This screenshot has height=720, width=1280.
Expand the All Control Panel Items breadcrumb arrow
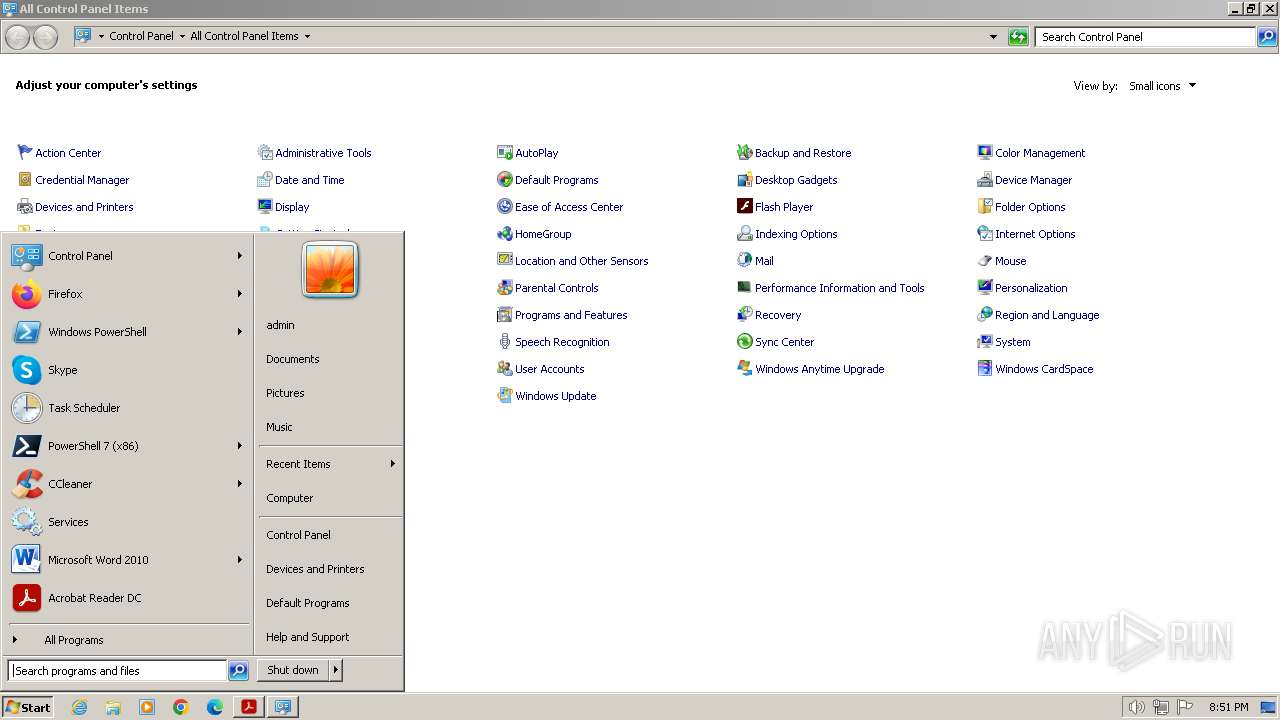tap(307, 36)
